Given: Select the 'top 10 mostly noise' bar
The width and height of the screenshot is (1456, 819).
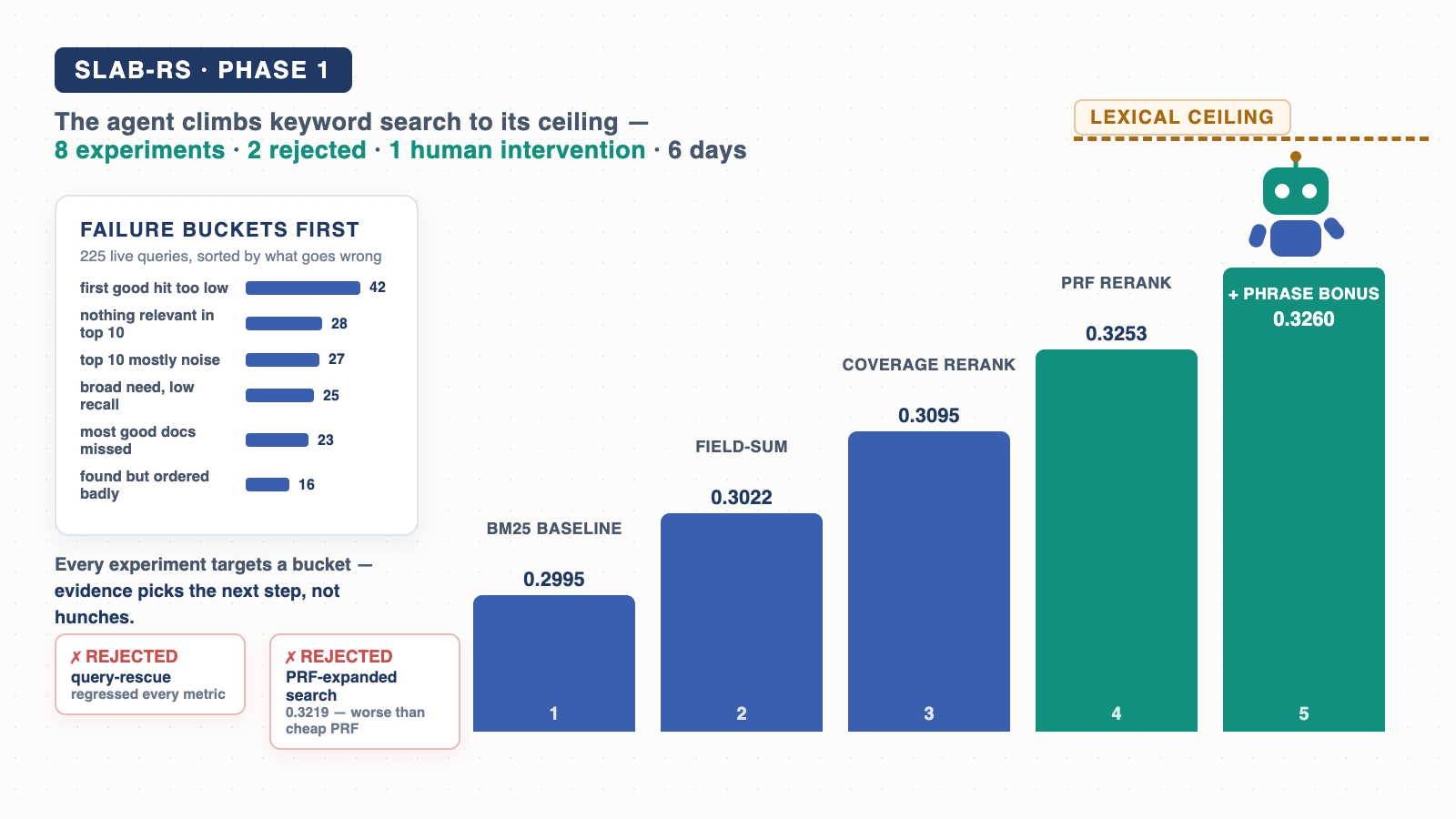Looking at the screenshot, I should pos(282,359).
